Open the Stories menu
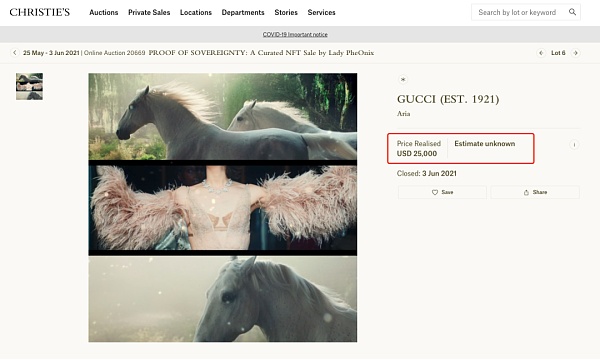 286,12
